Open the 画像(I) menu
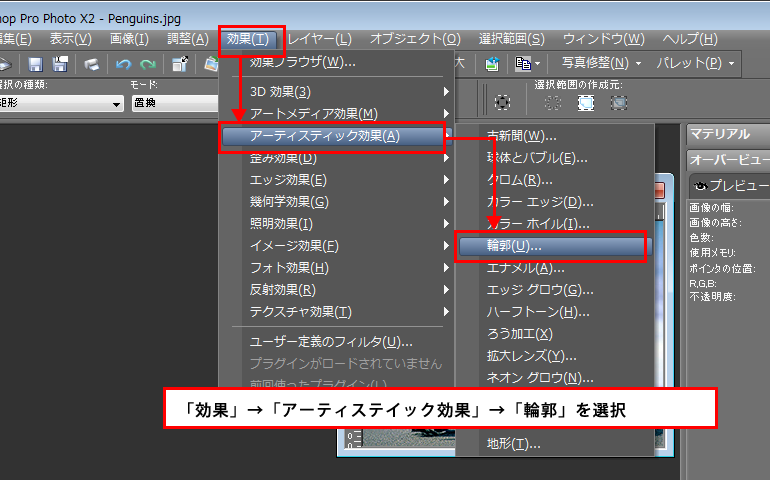 129,39
